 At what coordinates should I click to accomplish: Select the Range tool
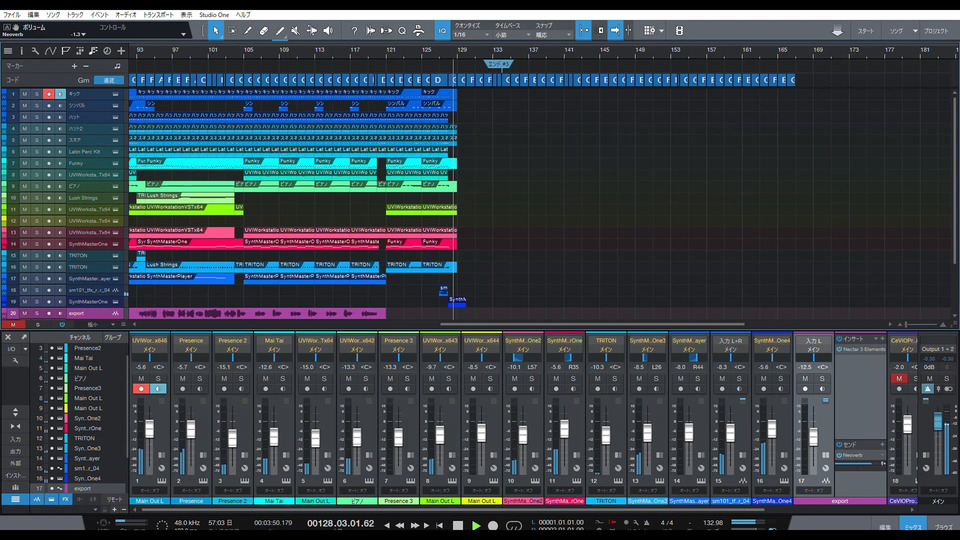[232, 31]
